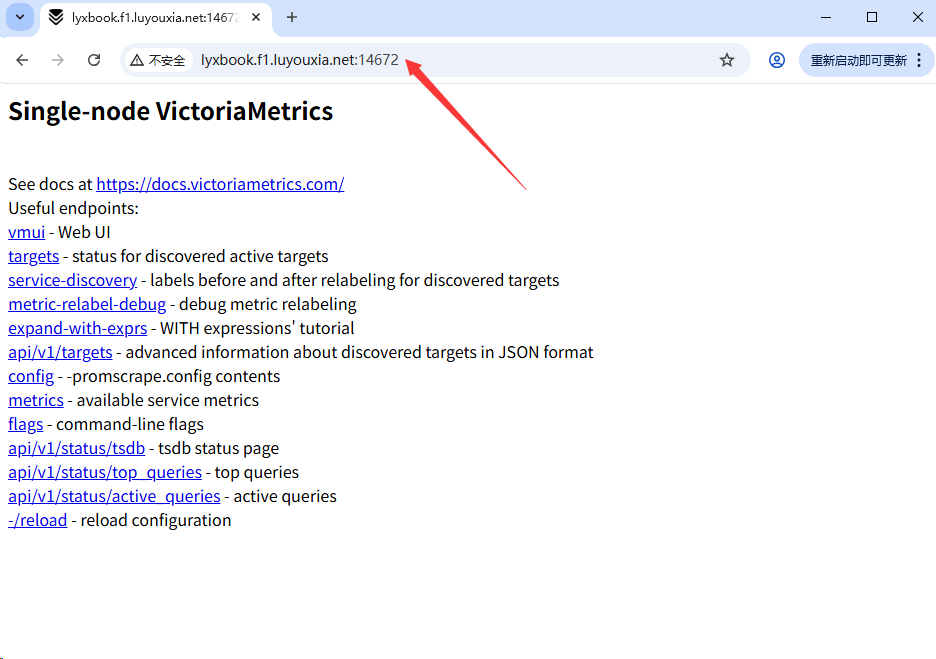936x659 pixels.
Task: Minimize the browser window
Action: (826, 17)
